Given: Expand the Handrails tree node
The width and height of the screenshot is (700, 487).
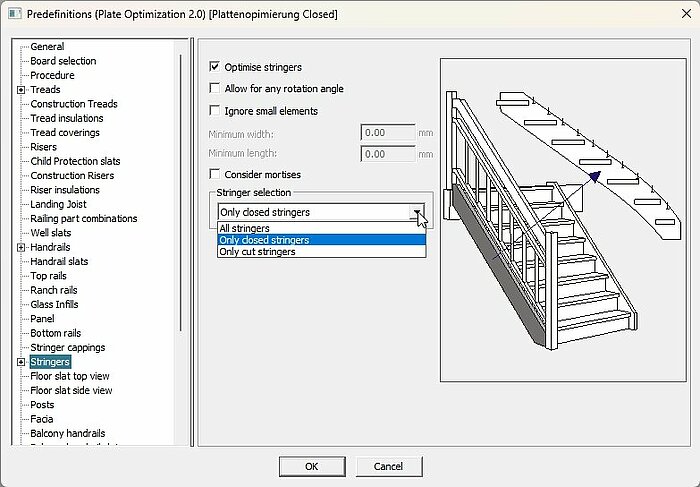Looking at the screenshot, I should click(21, 247).
